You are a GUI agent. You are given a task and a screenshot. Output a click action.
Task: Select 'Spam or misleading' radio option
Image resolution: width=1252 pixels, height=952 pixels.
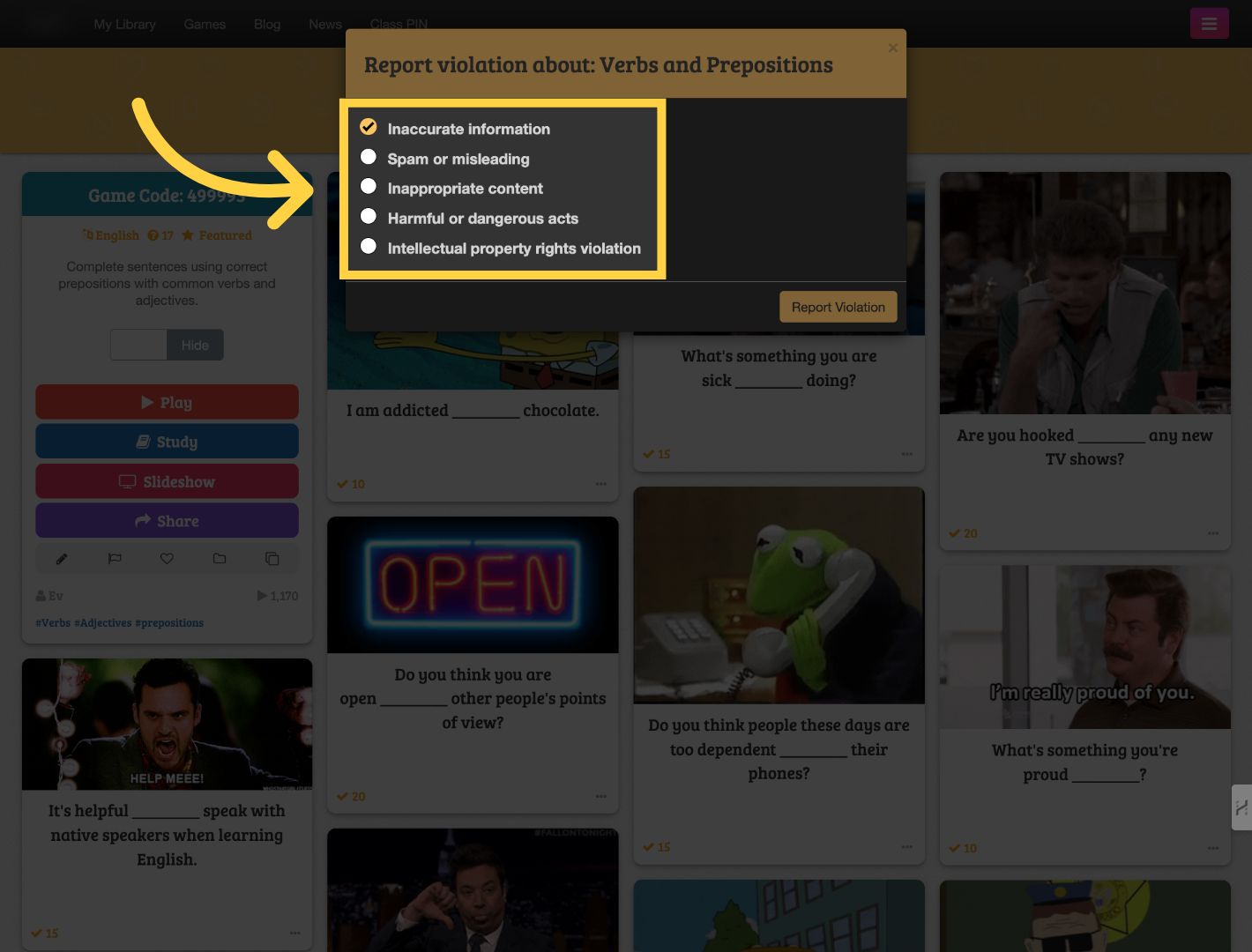click(x=369, y=157)
